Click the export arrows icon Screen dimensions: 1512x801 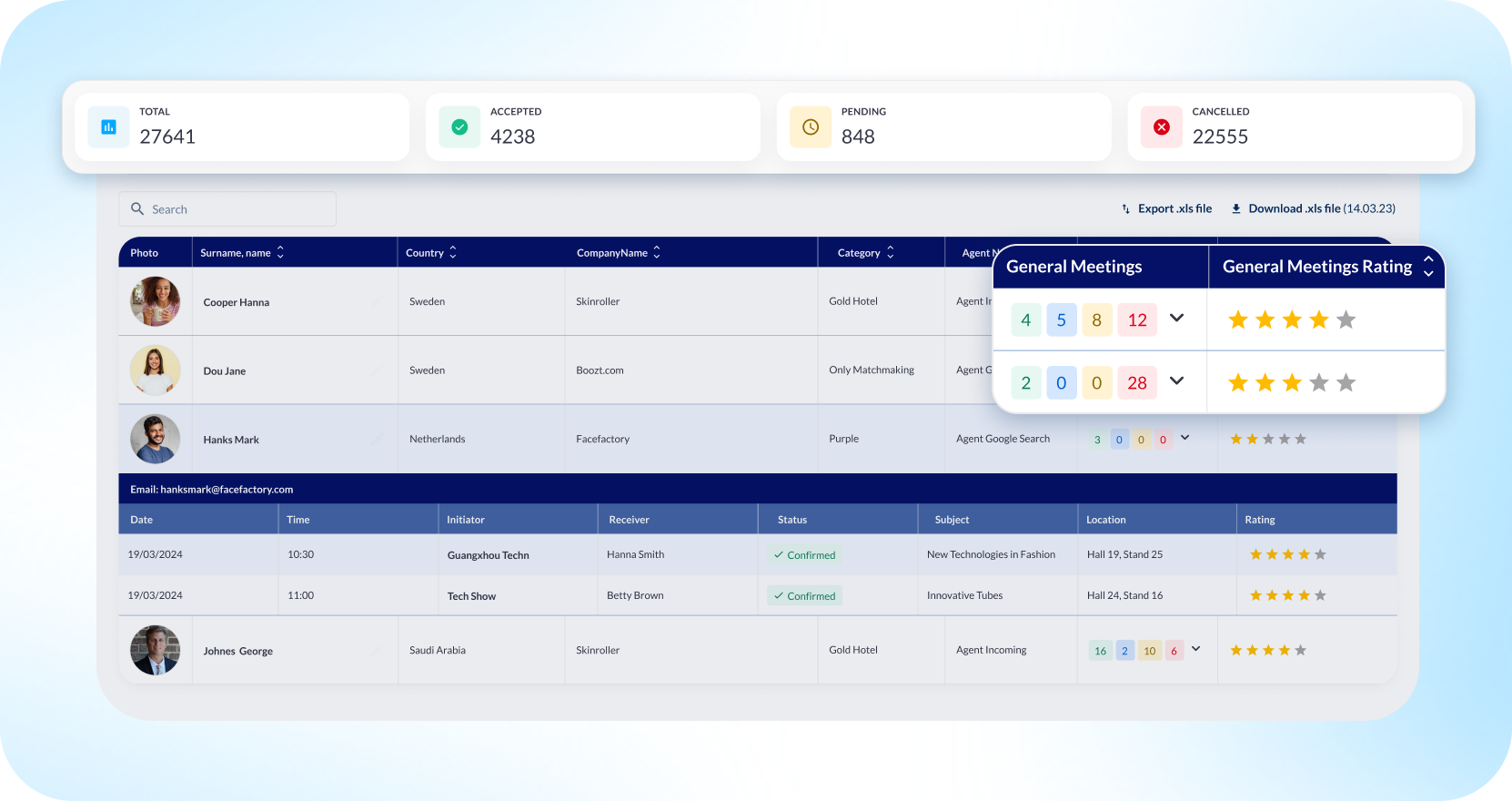1125,209
